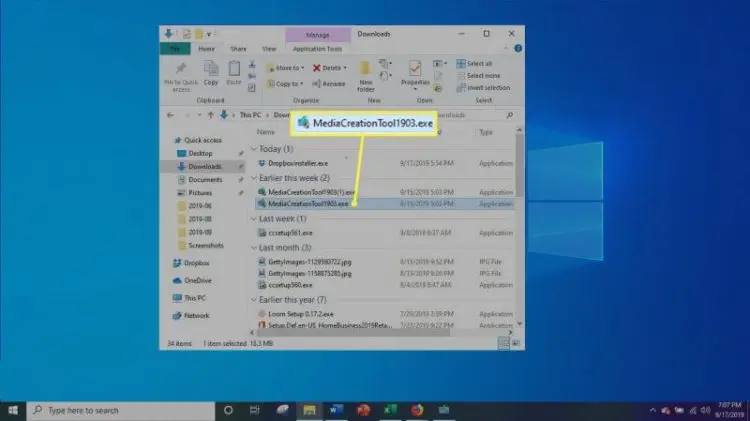Open the Delete dropdown arrow
The width and height of the screenshot is (750, 421).
point(345,68)
